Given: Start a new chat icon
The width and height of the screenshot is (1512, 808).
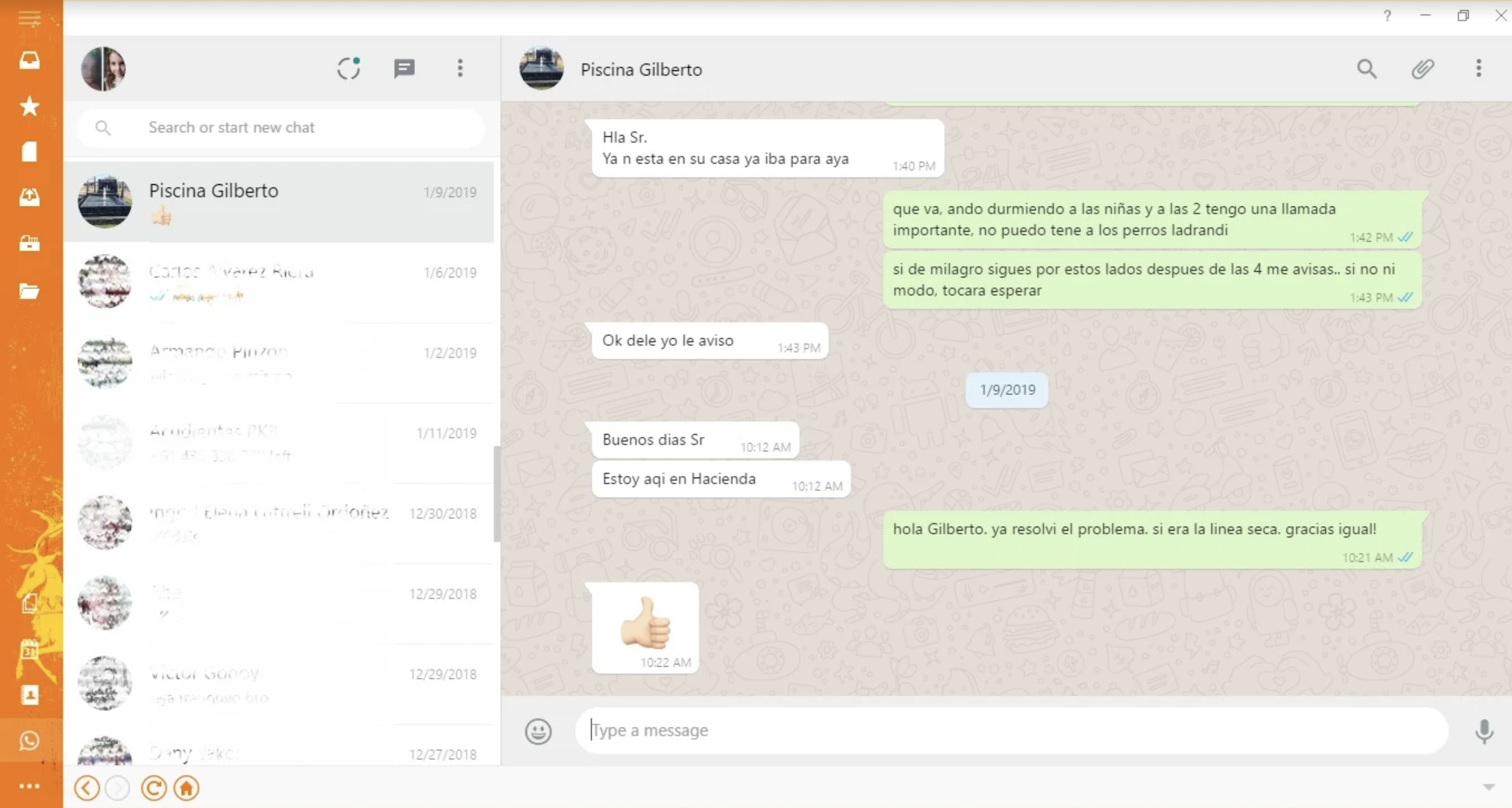Looking at the screenshot, I should point(404,68).
